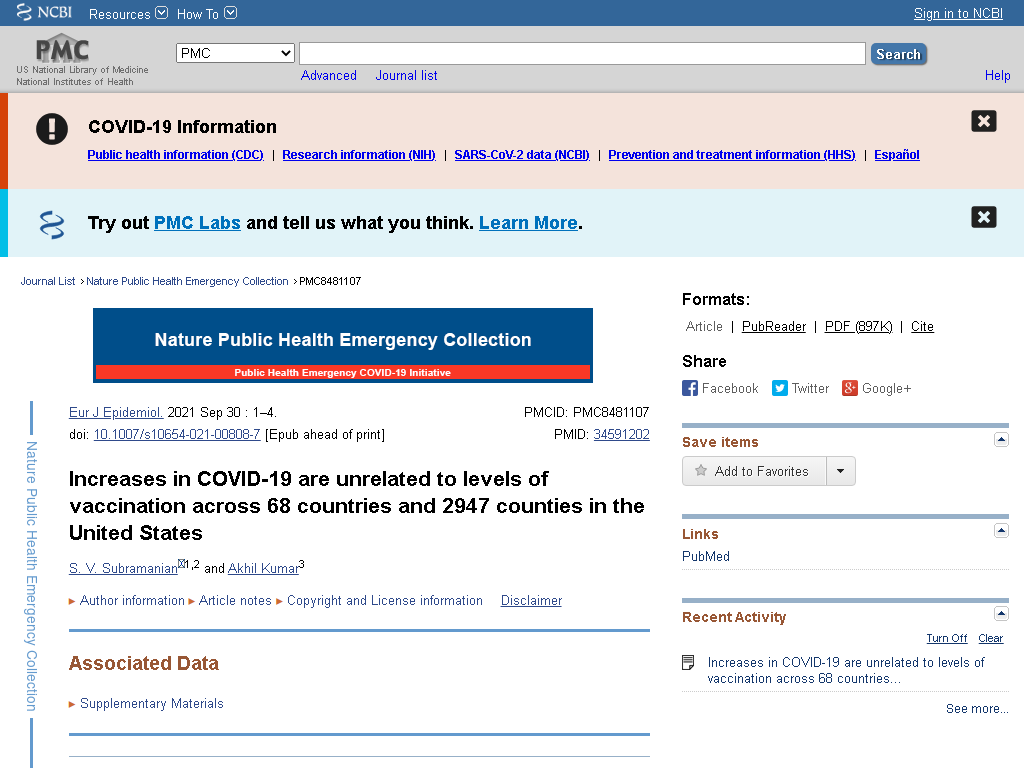The width and height of the screenshot is (1024, 768).
Task: Open the Journal list link
Action: (406, 76)
